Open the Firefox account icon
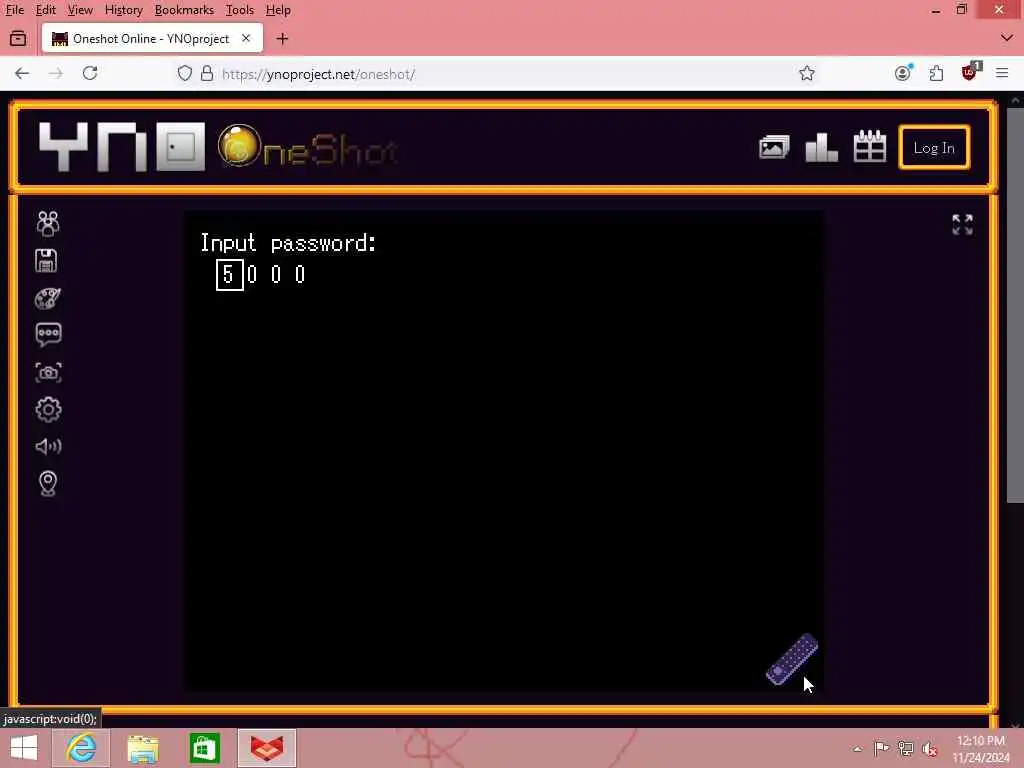The image size is (1024, 768). click(x=903, y=73)
